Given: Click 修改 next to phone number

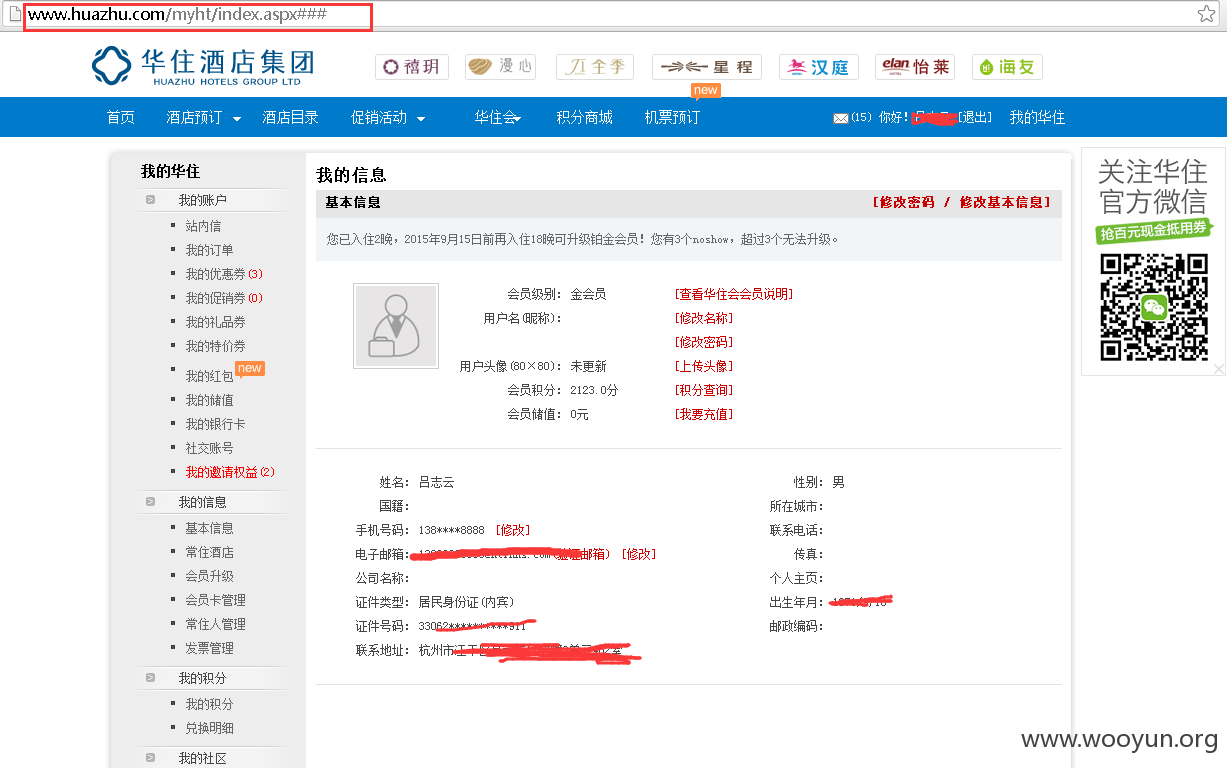Looking at the screenshot, I should 513,530.
